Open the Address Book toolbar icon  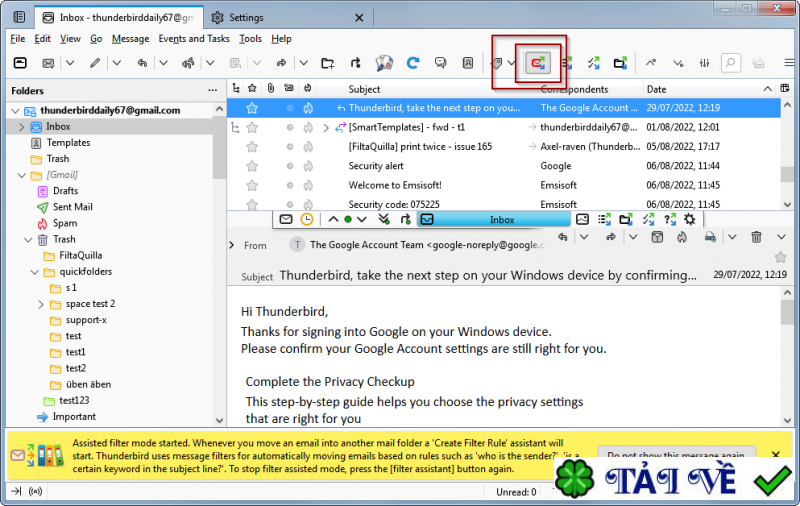pyautogui.click(x=467, y=63)
